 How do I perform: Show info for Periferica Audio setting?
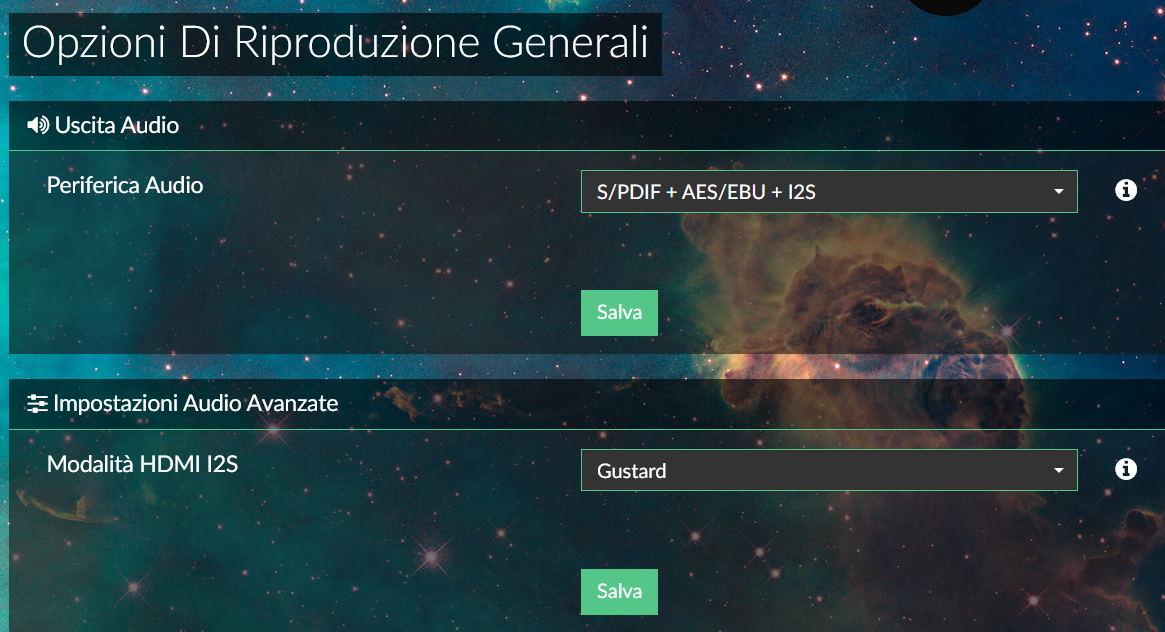(x=1126, y=190)
